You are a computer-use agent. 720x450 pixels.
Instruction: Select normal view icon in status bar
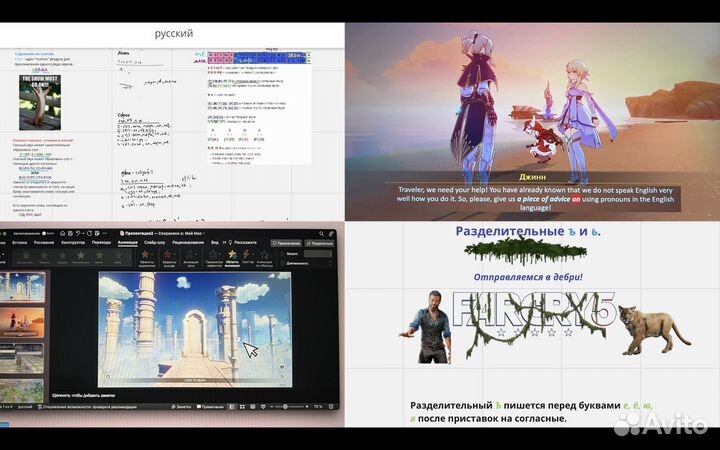[x=231, y=407]
